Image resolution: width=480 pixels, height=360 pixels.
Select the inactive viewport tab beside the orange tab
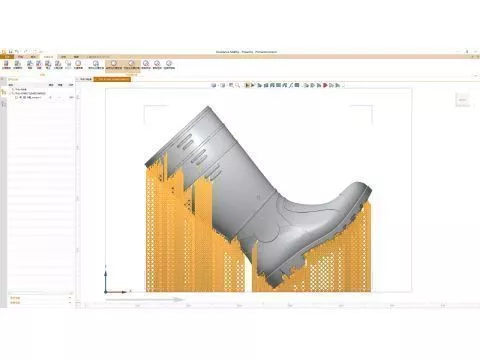[85, 79]
